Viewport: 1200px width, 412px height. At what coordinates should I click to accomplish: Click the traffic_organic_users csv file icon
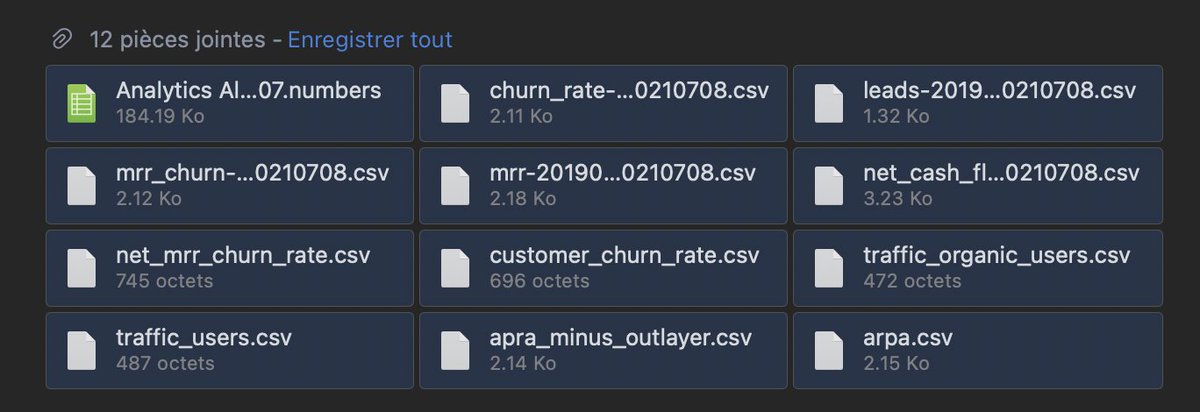(829, 267)
